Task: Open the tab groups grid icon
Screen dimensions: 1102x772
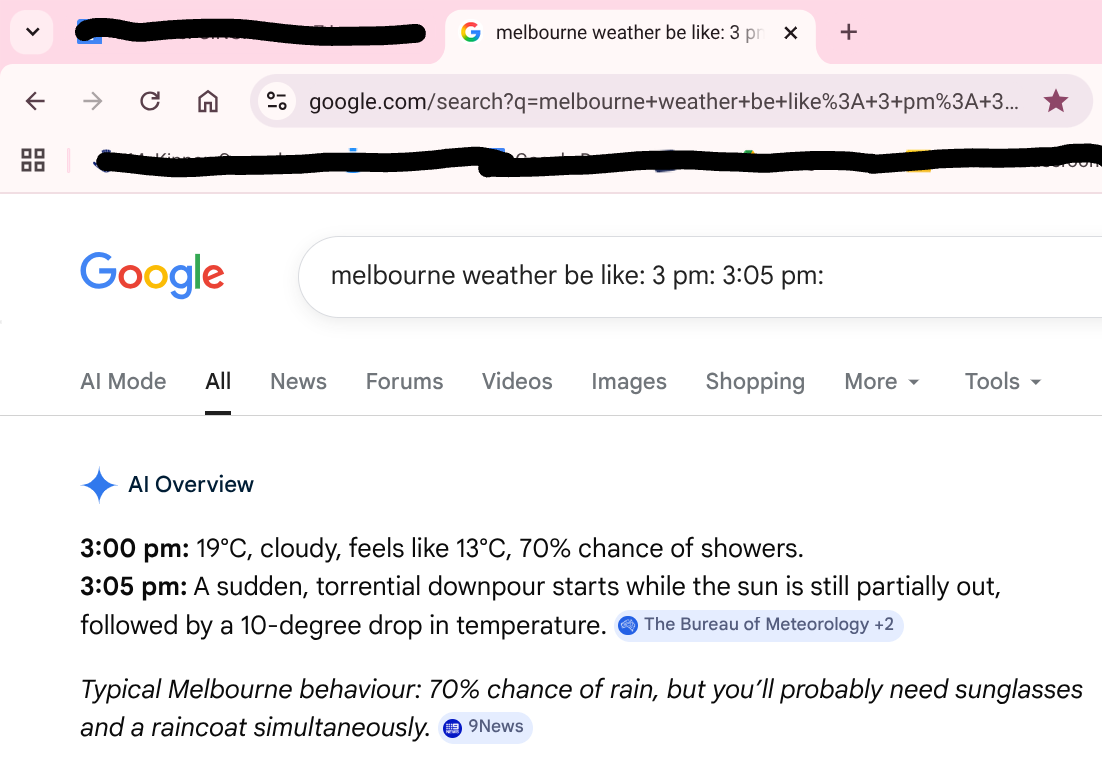Action: 33,160
